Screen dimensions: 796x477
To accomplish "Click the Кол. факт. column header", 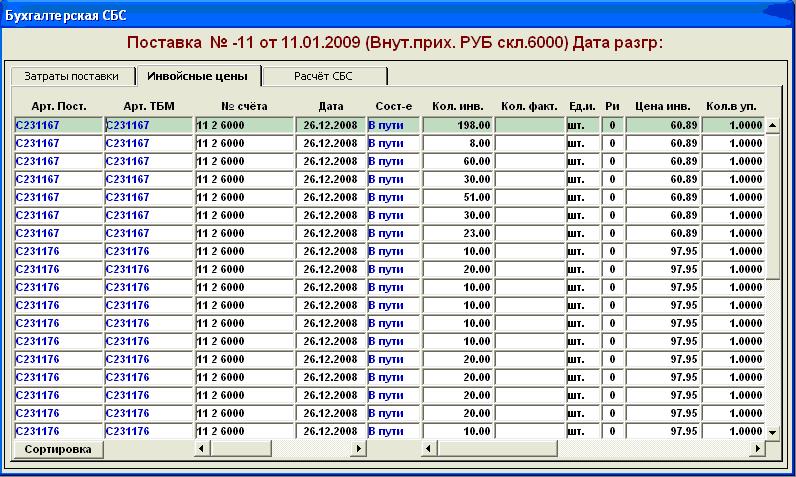I will point(529,107).
